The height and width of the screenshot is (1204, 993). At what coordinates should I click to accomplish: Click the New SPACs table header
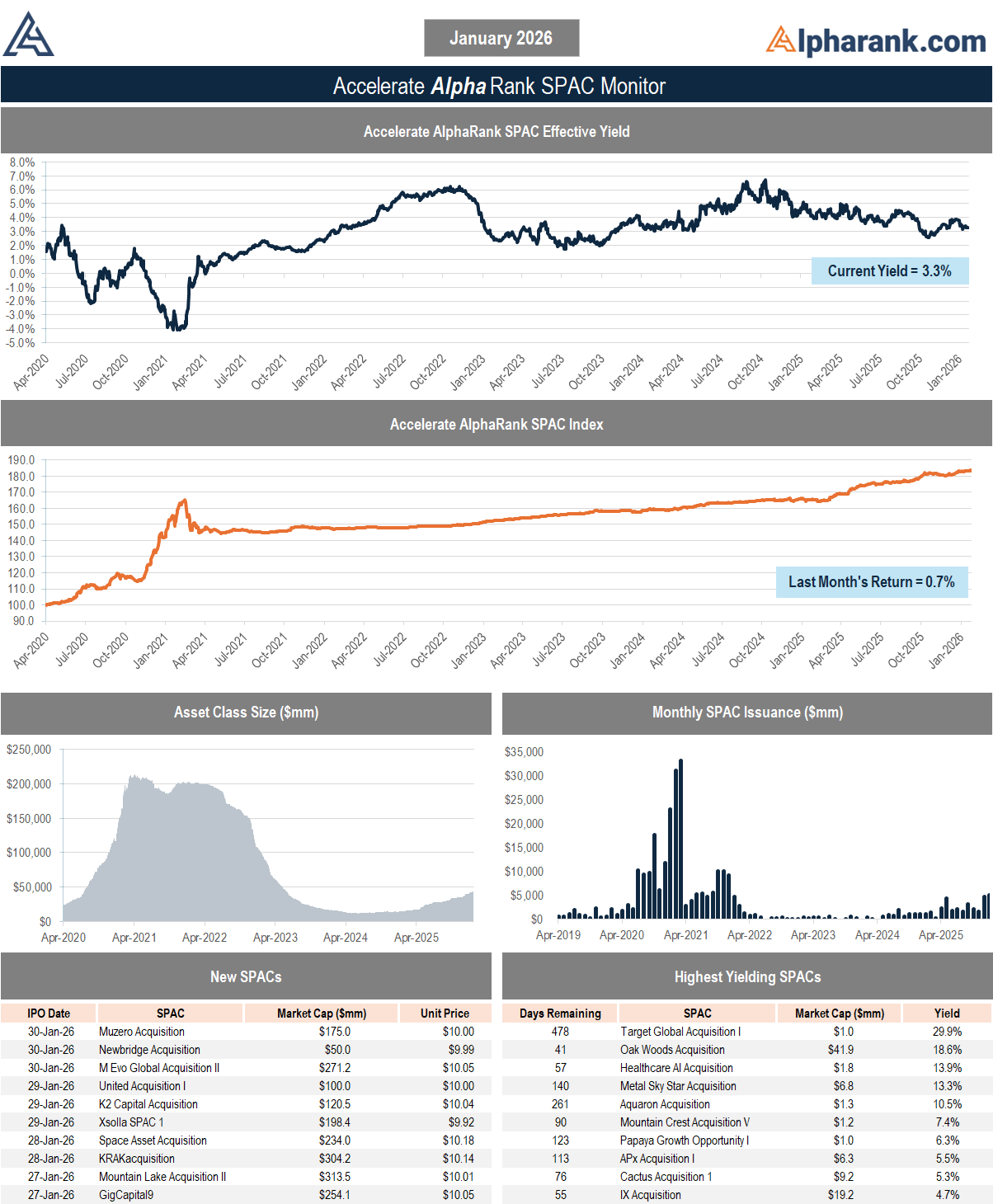[x=246, y=977]
